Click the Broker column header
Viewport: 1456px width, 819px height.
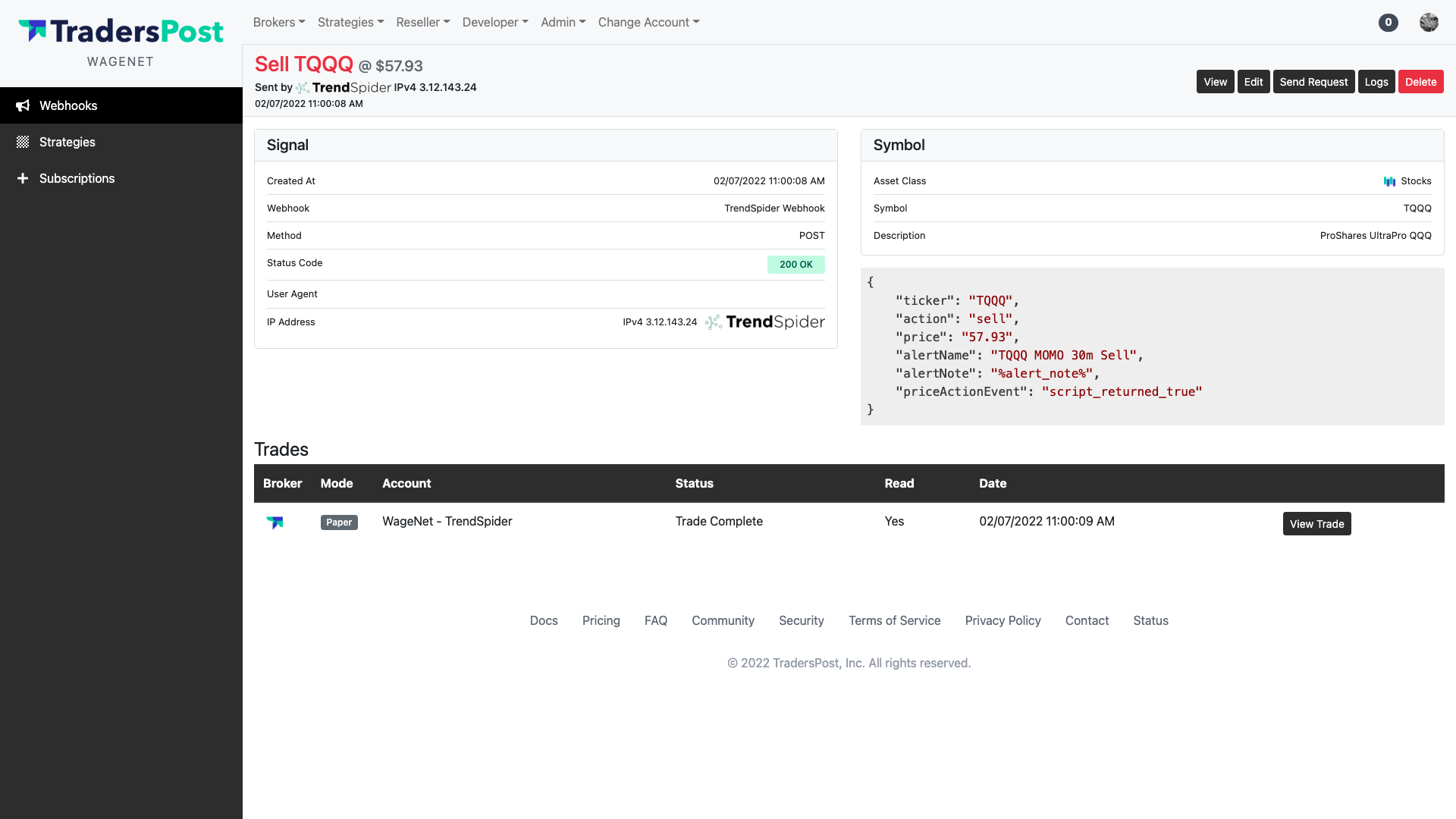click(282, 483)
